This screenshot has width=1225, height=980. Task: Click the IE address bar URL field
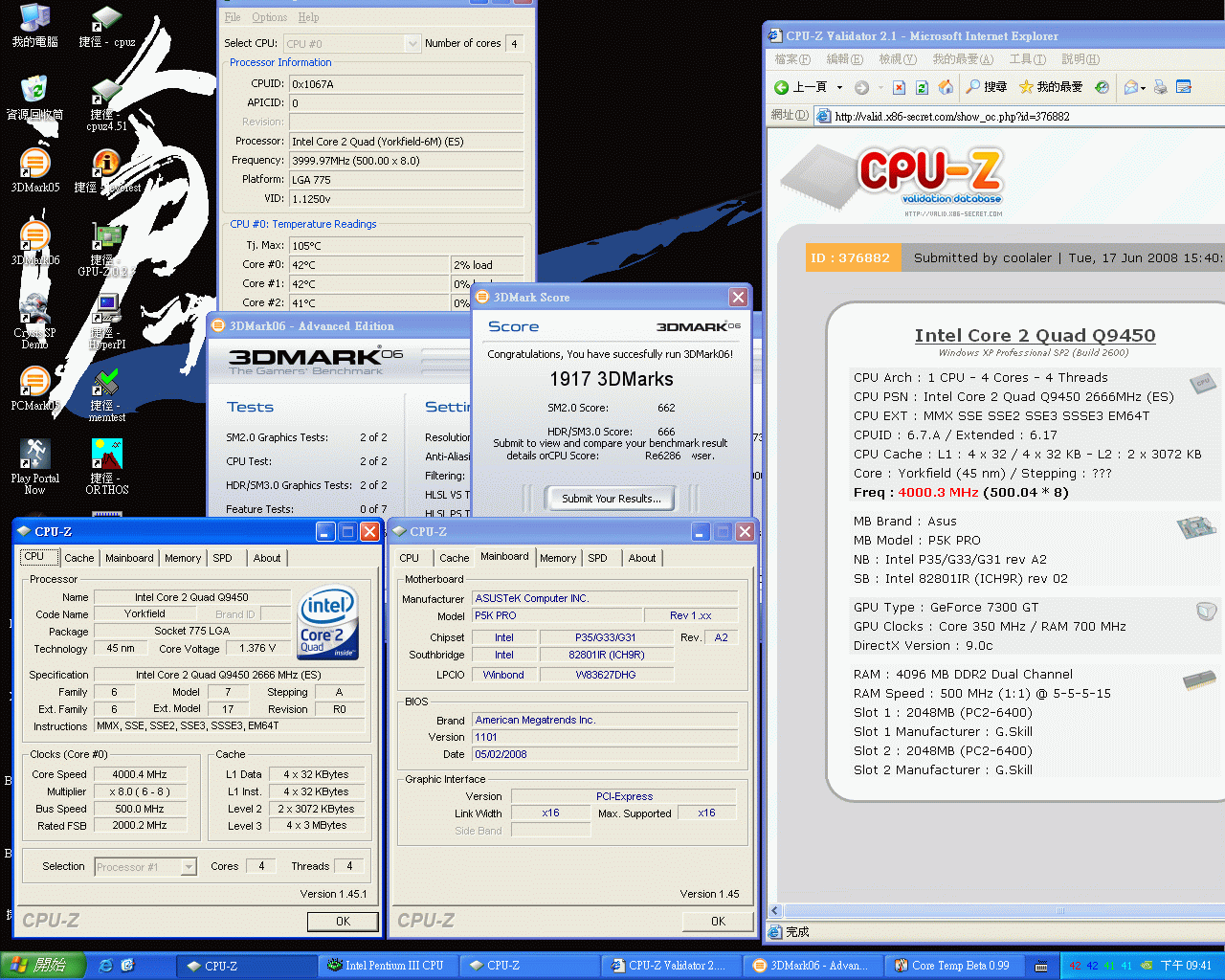click(1020, 117)
